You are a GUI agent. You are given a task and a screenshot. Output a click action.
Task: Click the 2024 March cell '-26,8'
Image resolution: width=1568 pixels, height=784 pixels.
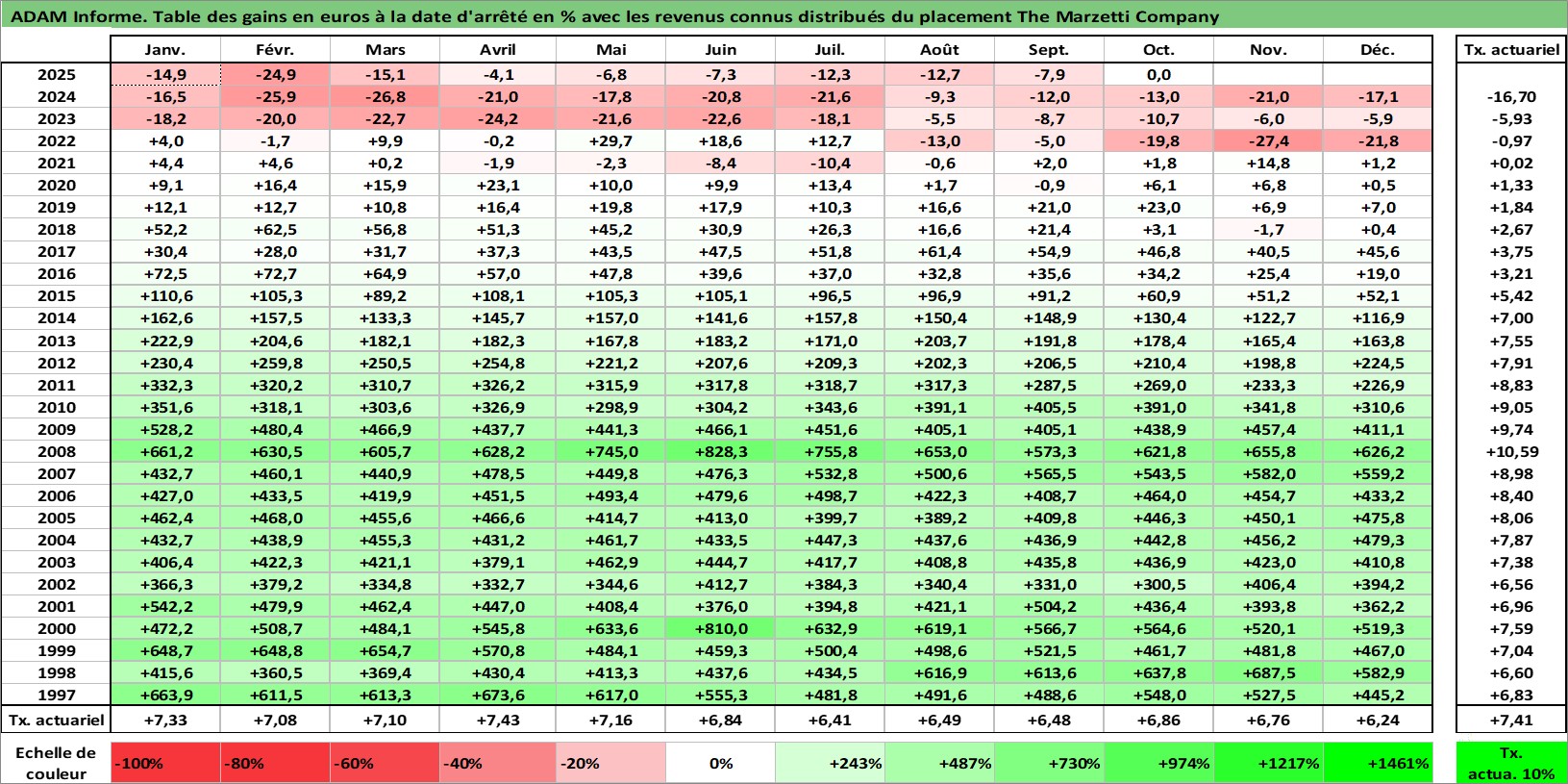[385, 96]
